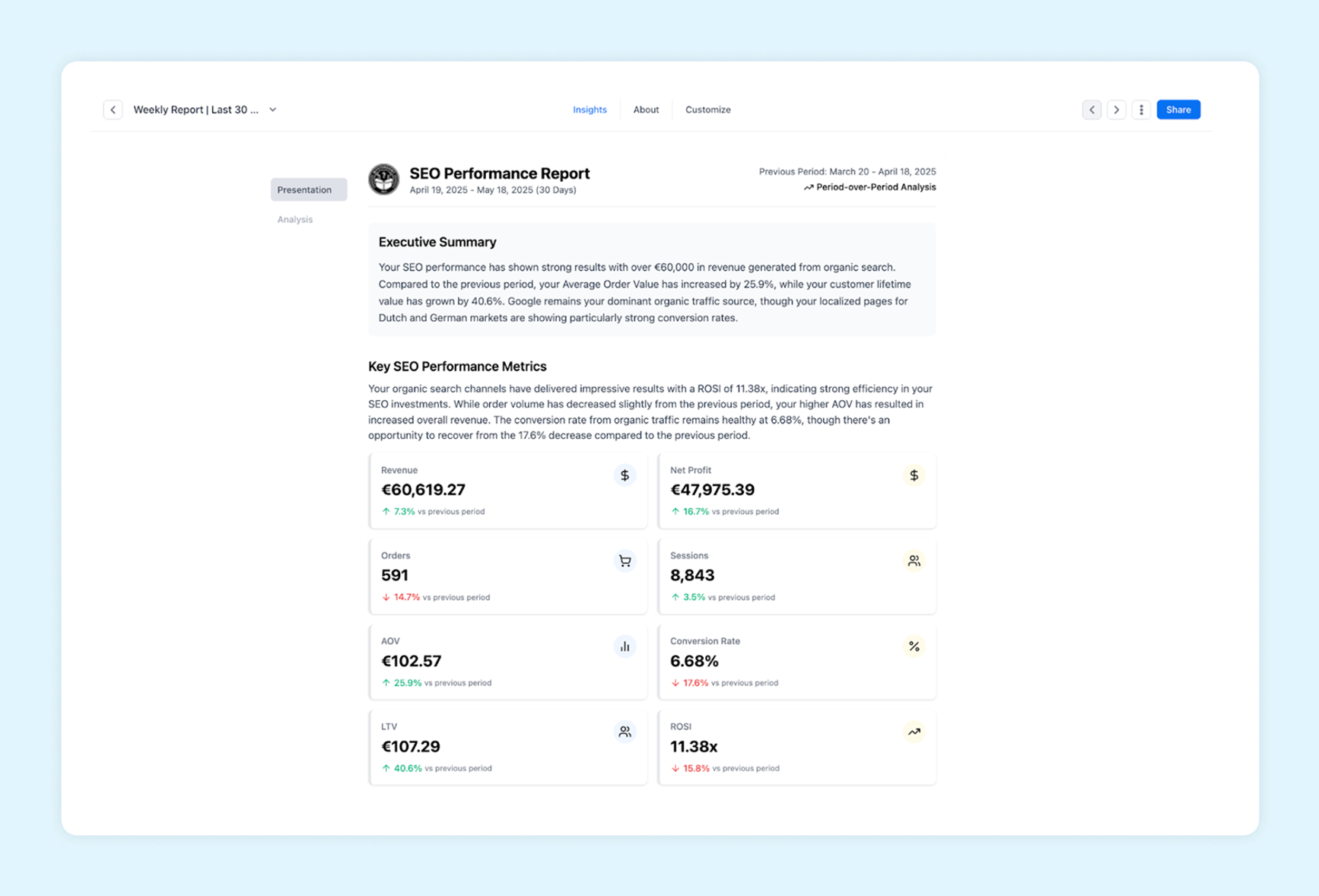Open the About tab
The width and height of the screenshot is (1319, 896).
point(646,110)
